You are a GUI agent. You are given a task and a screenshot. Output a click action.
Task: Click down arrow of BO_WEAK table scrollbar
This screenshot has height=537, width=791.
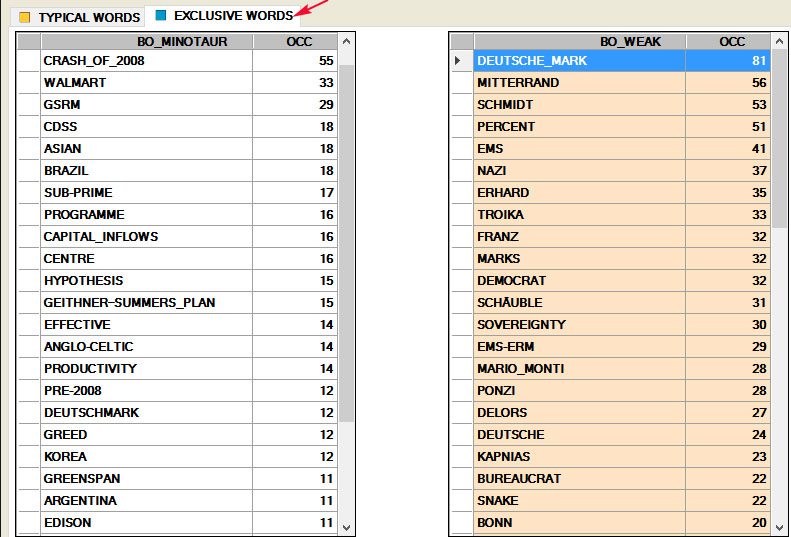tap(779, 527)
